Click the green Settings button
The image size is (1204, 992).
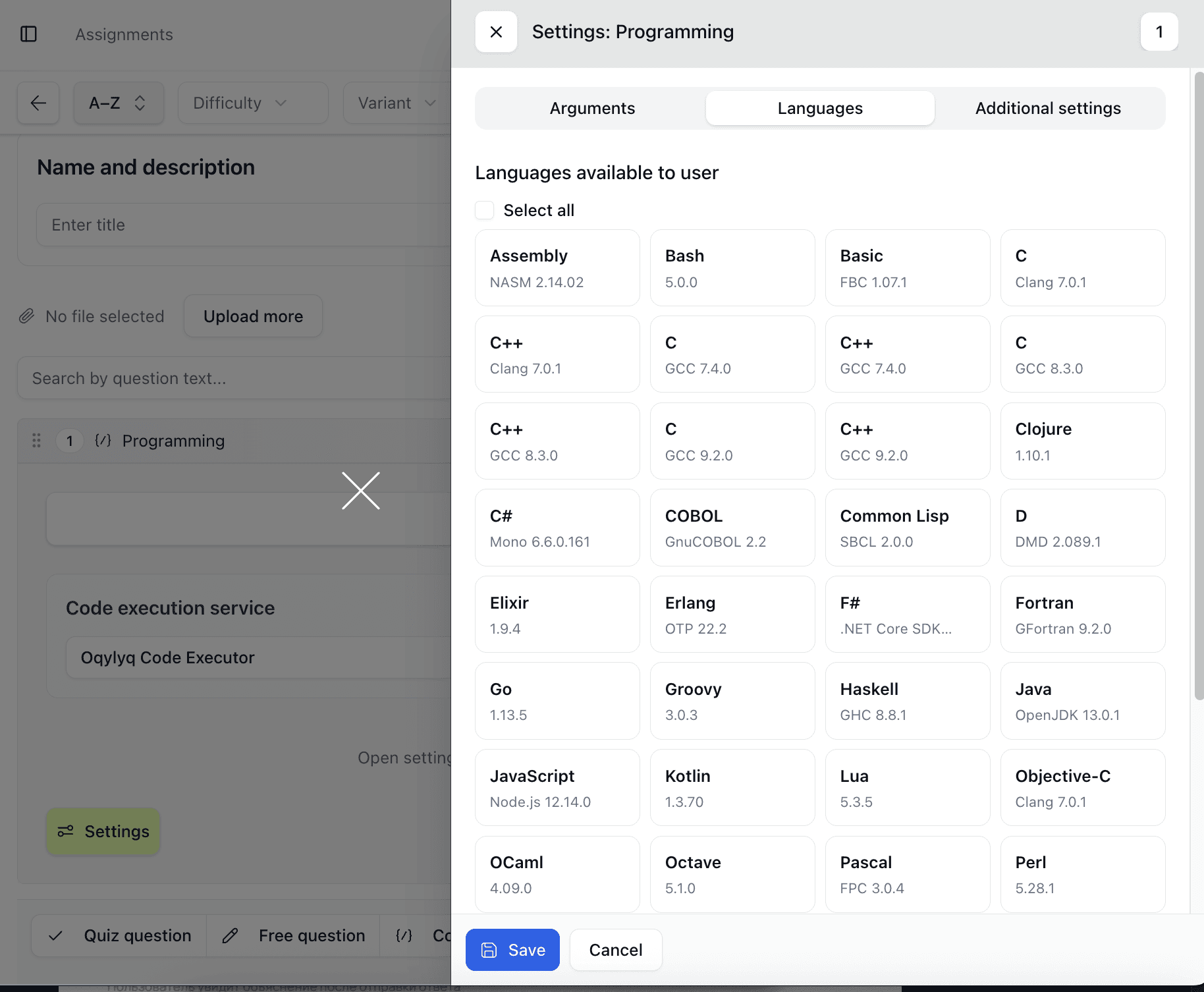coord(103,831)
